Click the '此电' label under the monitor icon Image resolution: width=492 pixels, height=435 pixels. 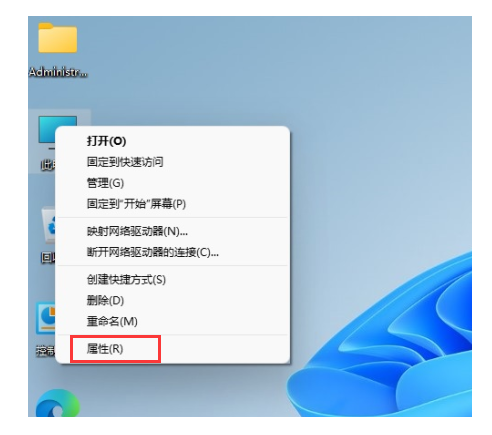[48, 165]
